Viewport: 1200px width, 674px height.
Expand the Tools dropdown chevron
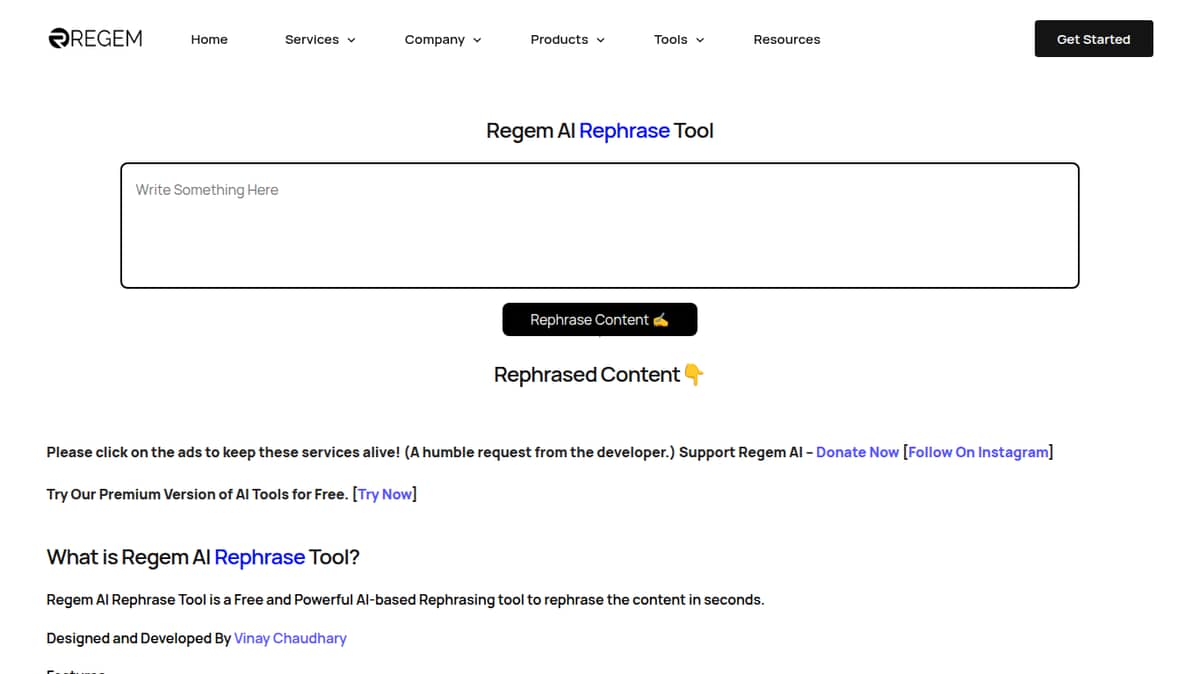tap(700, 40)
